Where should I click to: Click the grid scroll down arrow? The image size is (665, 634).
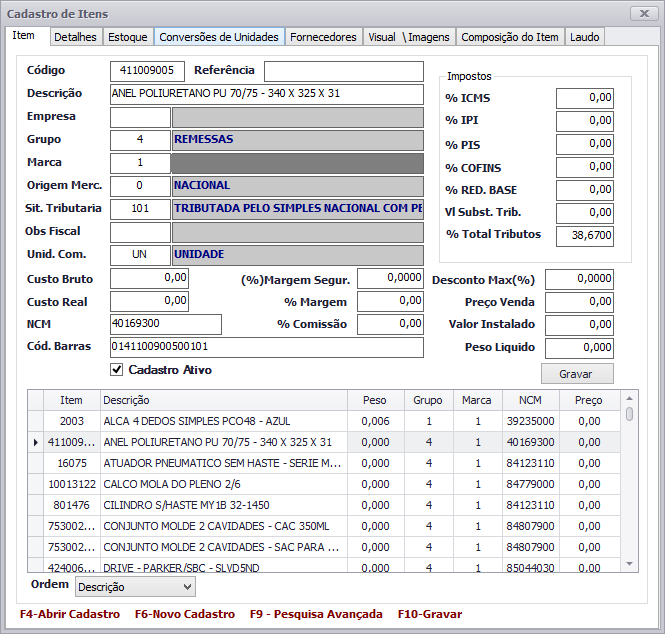tap(629, 564)
